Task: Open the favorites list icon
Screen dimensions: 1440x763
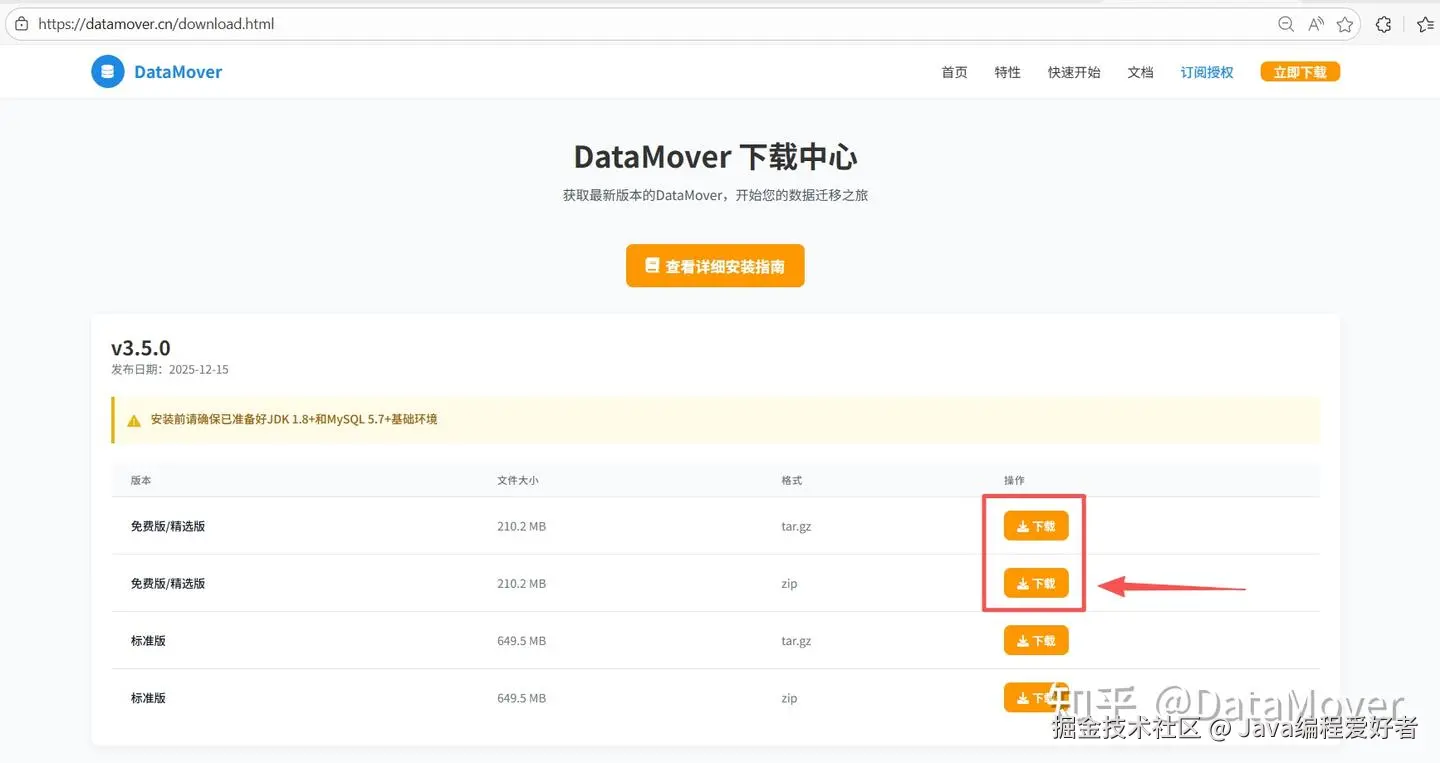Action: point(1426,24)
